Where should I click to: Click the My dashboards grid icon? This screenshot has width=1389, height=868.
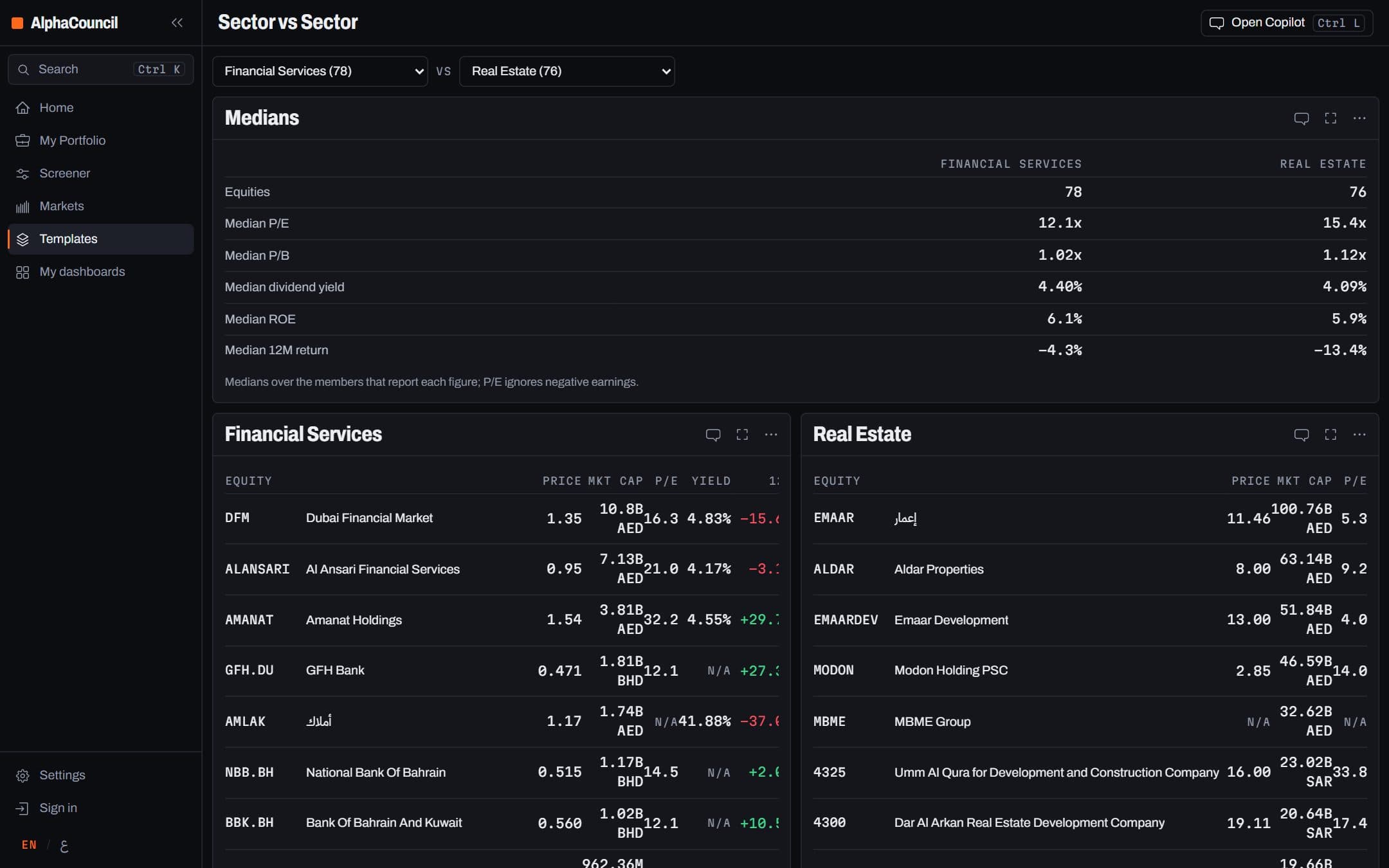pyautogui.click(x=23, y=272)
